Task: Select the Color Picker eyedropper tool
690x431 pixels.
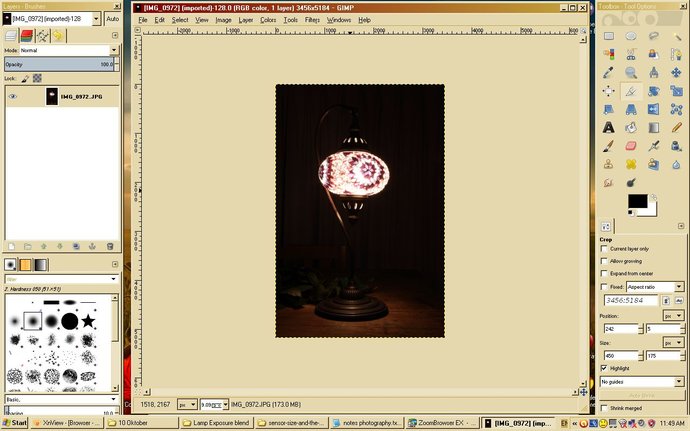Action: 609,72
